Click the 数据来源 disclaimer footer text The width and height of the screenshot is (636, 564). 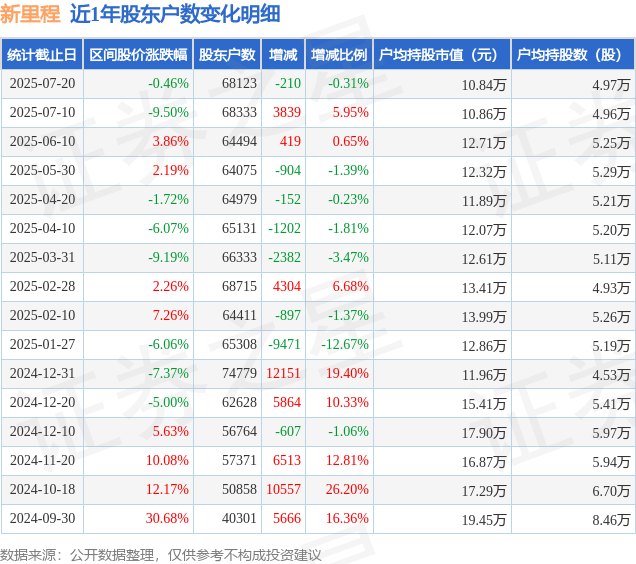(x=161, y=555)
